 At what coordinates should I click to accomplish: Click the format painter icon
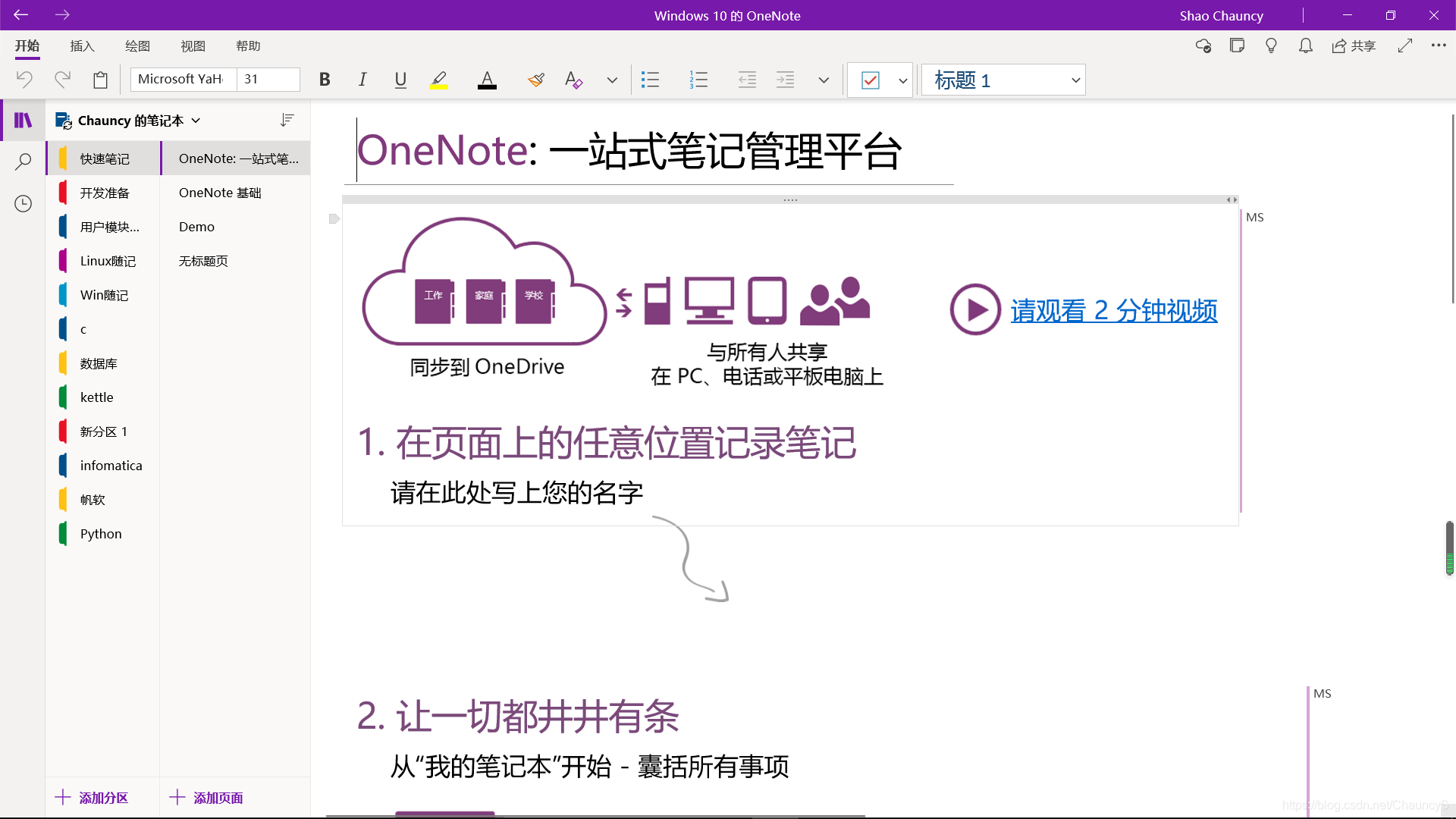click(536, 80)
